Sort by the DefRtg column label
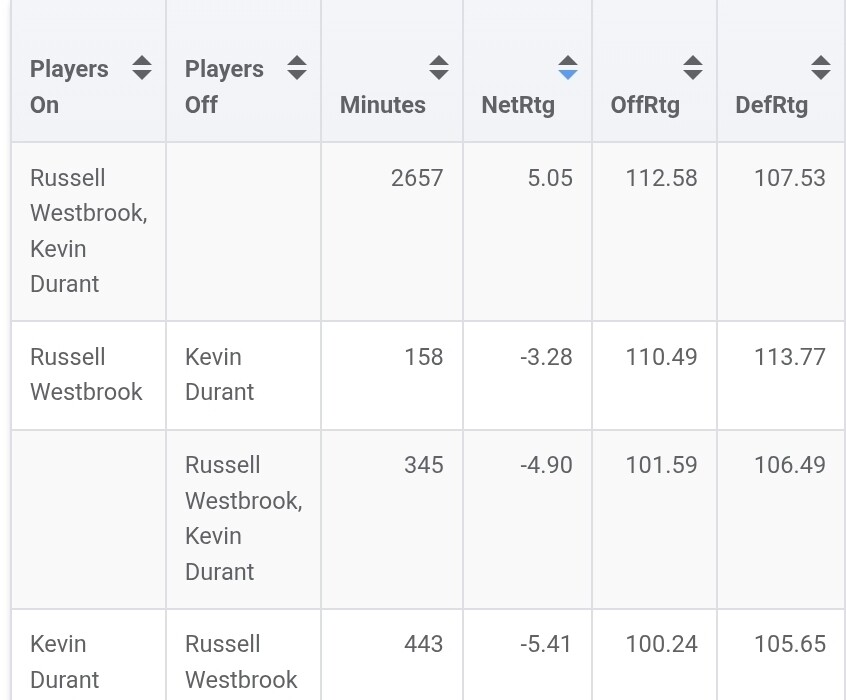Viewport: 846px width, 700px height. [x=771, y=105]
